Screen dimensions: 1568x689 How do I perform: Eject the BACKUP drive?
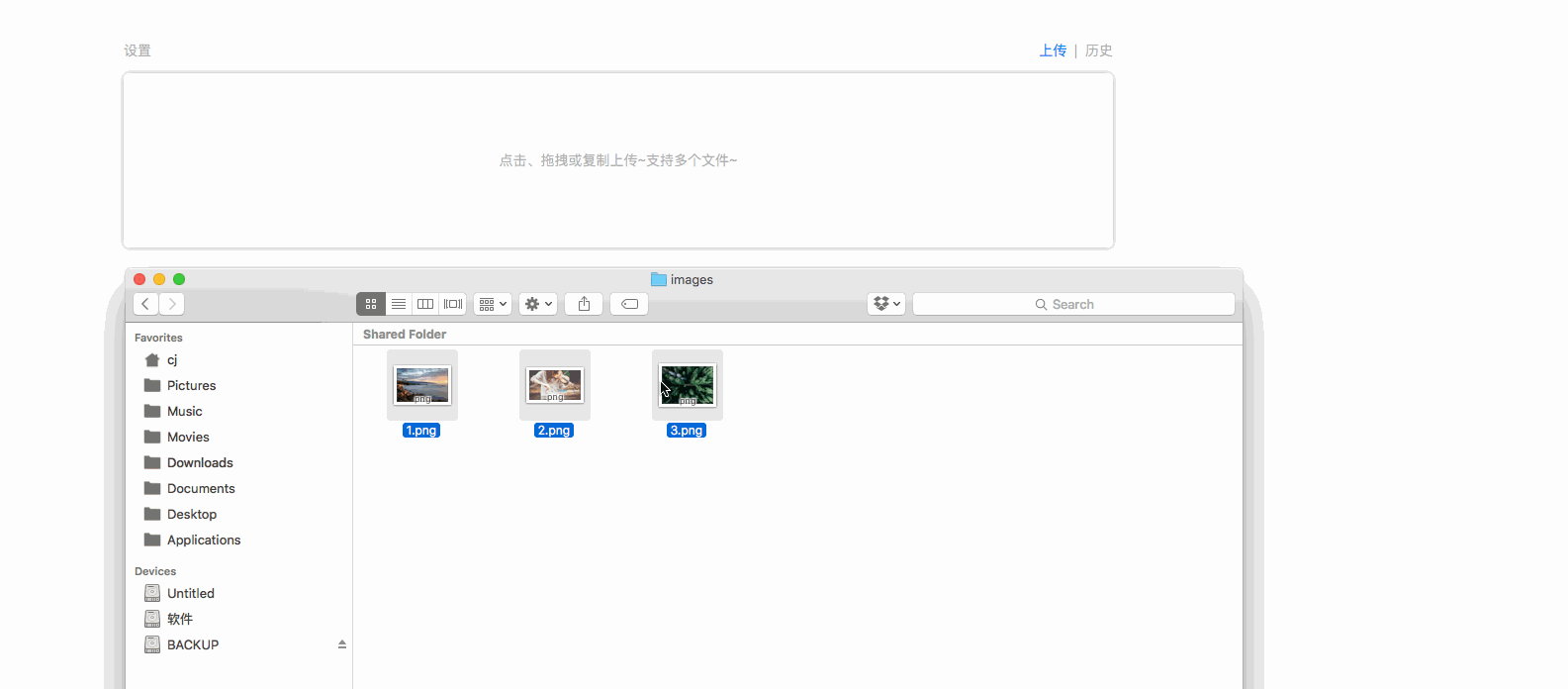click(x=342, y=644)
